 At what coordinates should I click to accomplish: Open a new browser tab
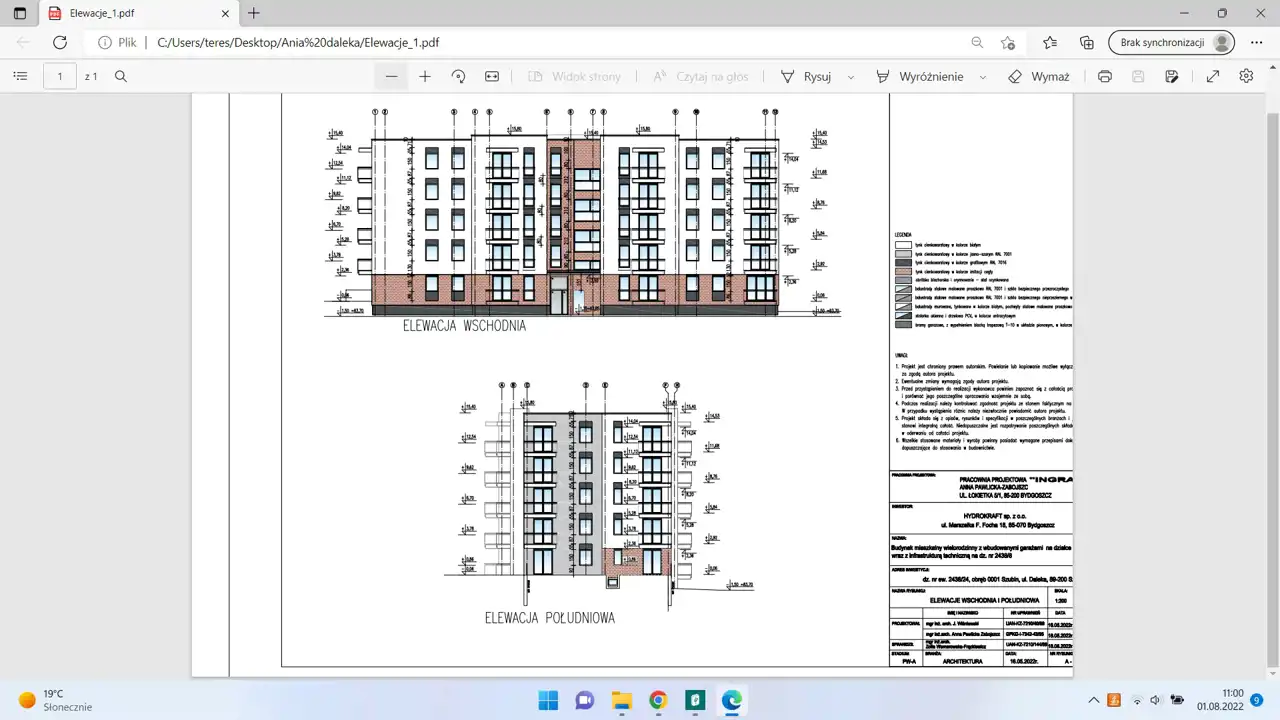point(254,14)
